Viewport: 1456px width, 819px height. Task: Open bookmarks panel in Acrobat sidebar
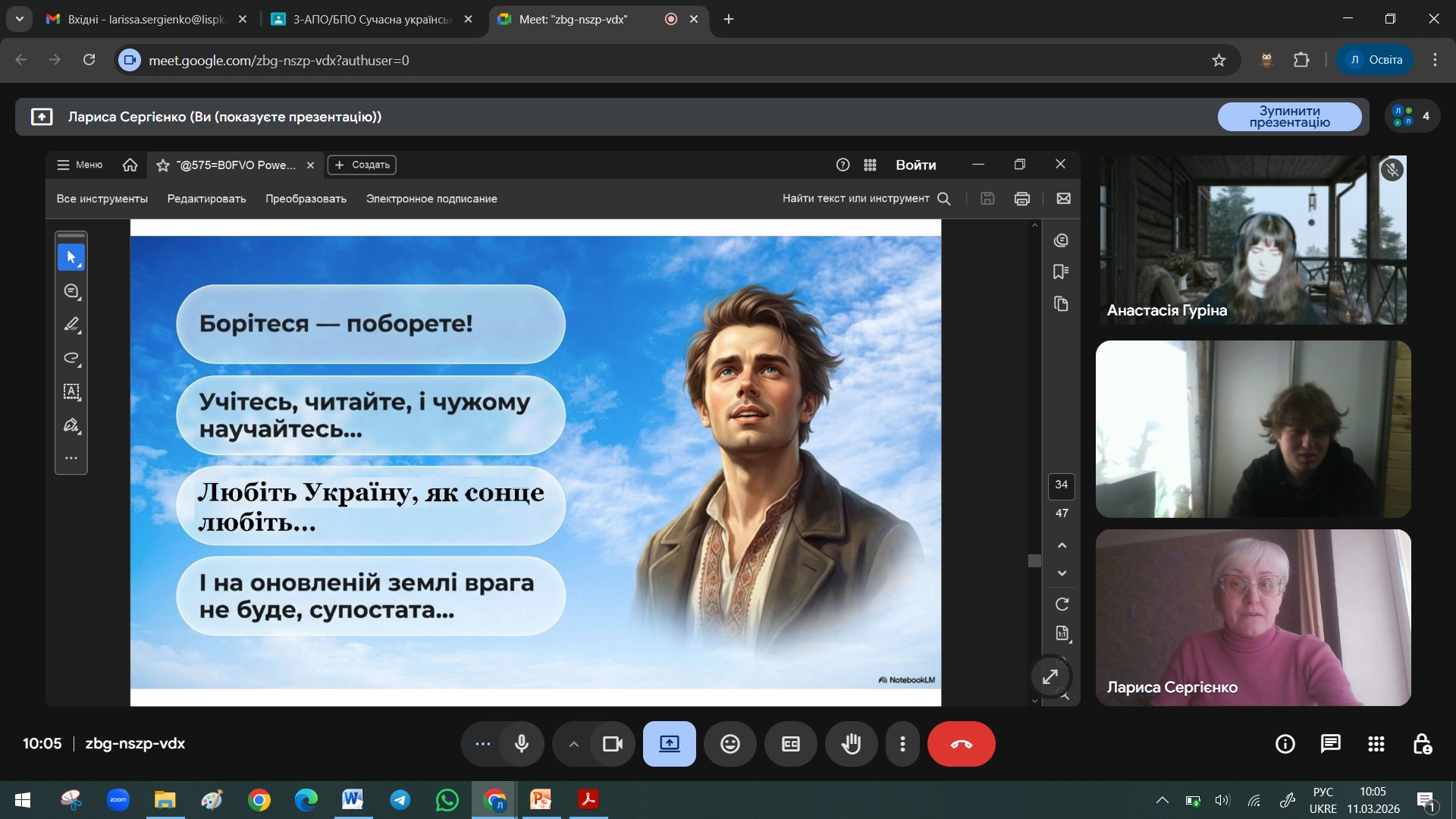point(1061,272)
